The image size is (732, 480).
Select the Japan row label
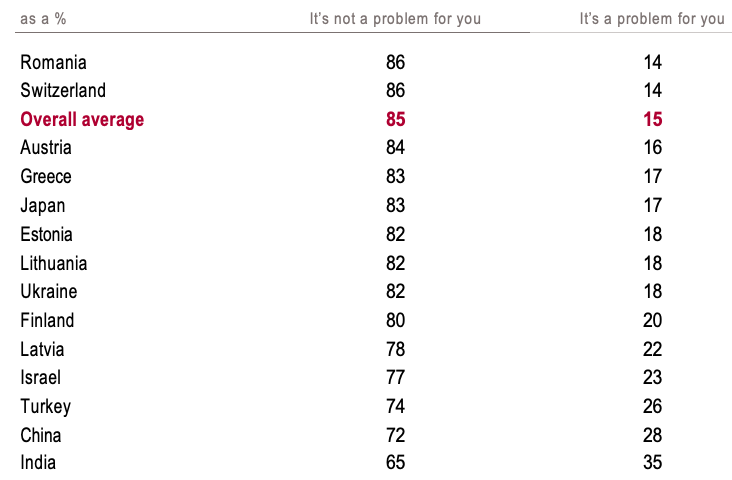point(43,206)
